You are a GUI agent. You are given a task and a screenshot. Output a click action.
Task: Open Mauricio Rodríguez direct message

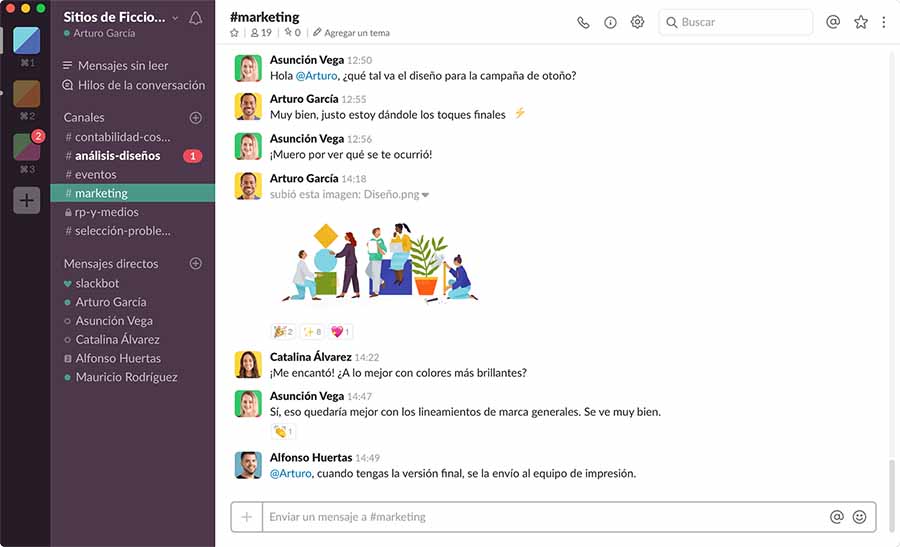coord(133,377)
